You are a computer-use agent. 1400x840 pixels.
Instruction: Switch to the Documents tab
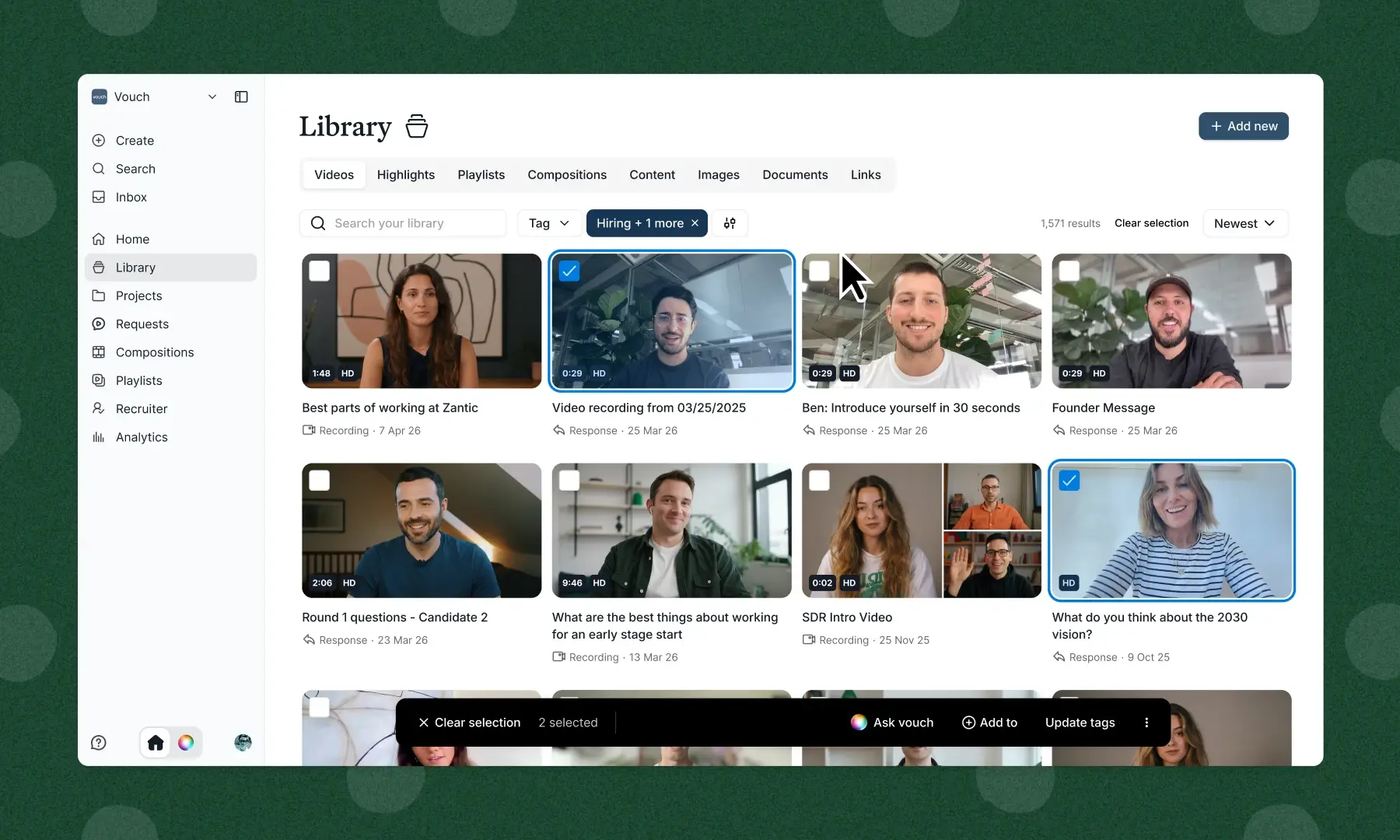pyautogui.click(x=795, y=175)
